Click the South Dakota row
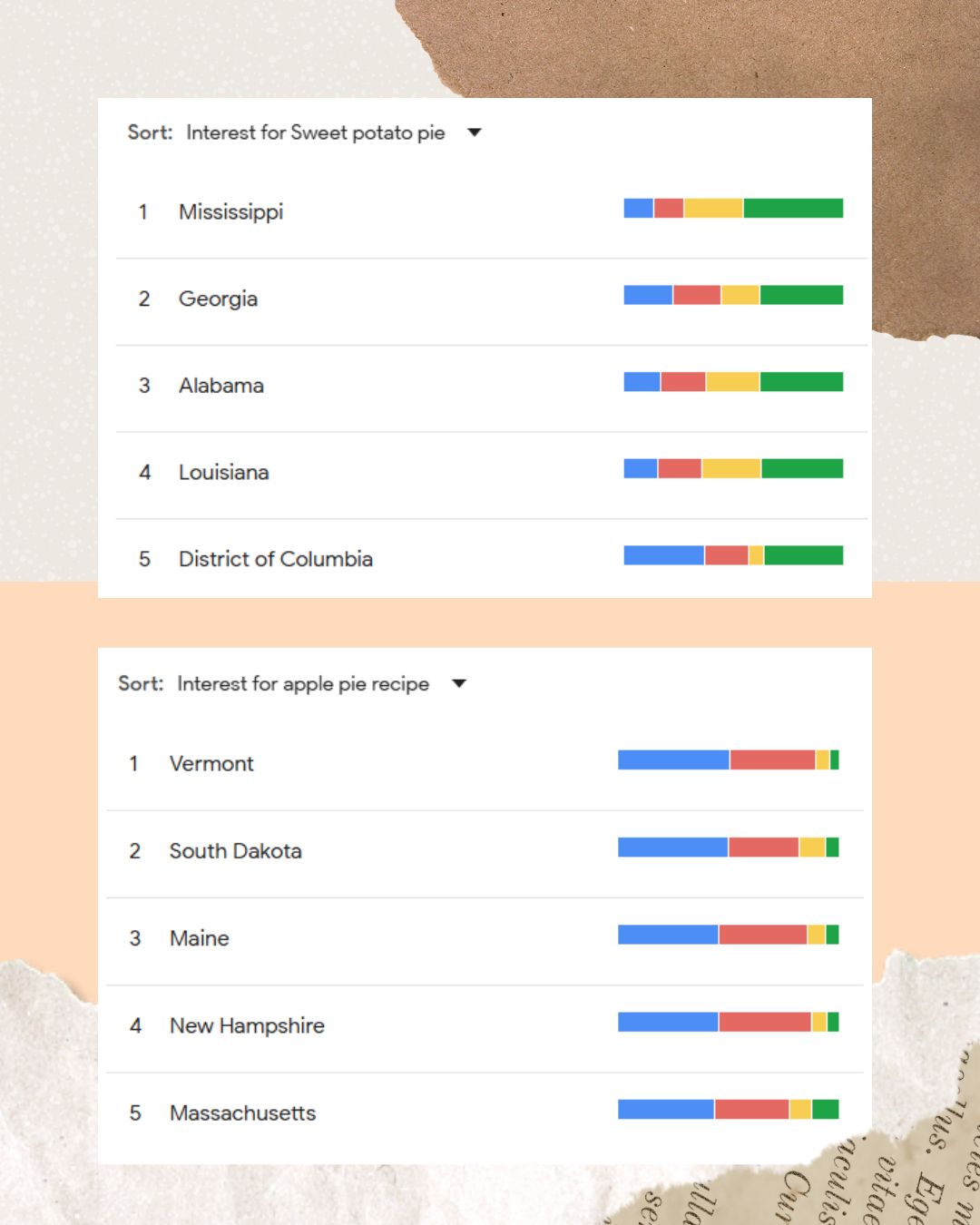Image resolution: width=980 pixels, height=1225 pixels. pyautogui.click(x=235, y=851)
